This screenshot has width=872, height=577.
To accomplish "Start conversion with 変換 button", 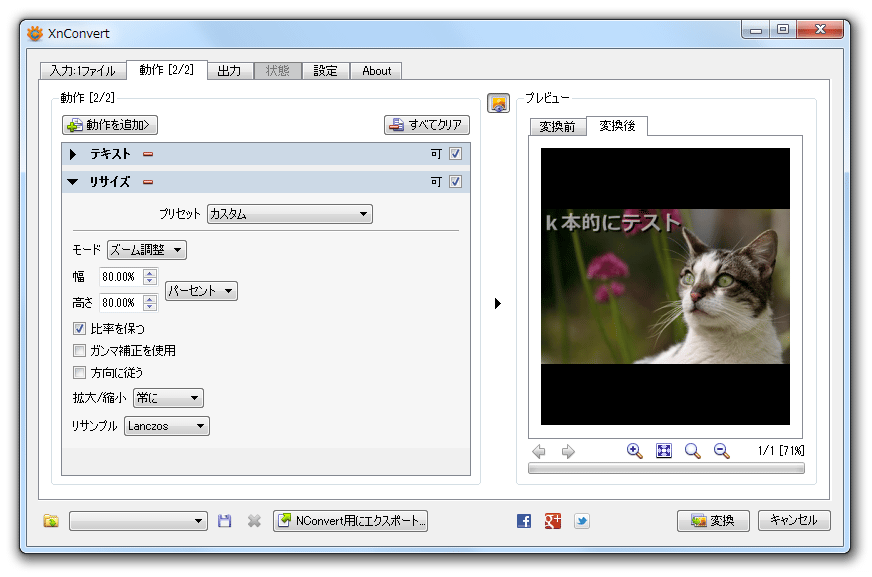I will pyautogui.click(x=714, y=521).
